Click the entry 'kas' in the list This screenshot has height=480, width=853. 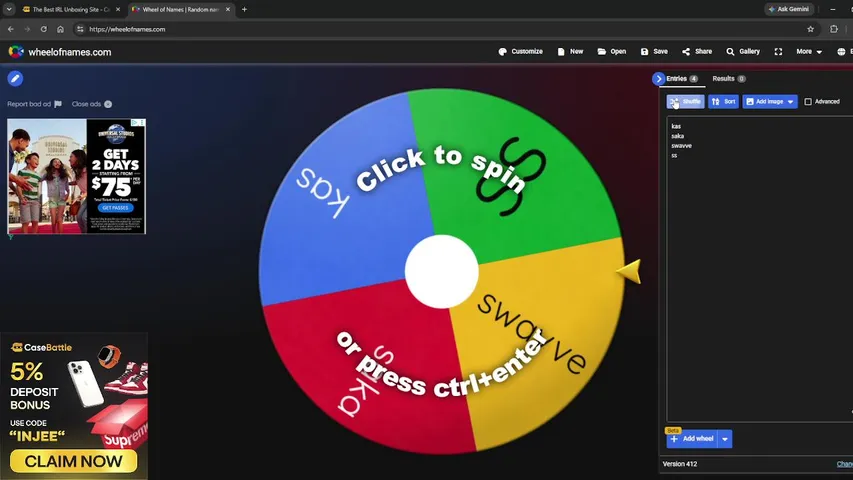tap(676, 126)
